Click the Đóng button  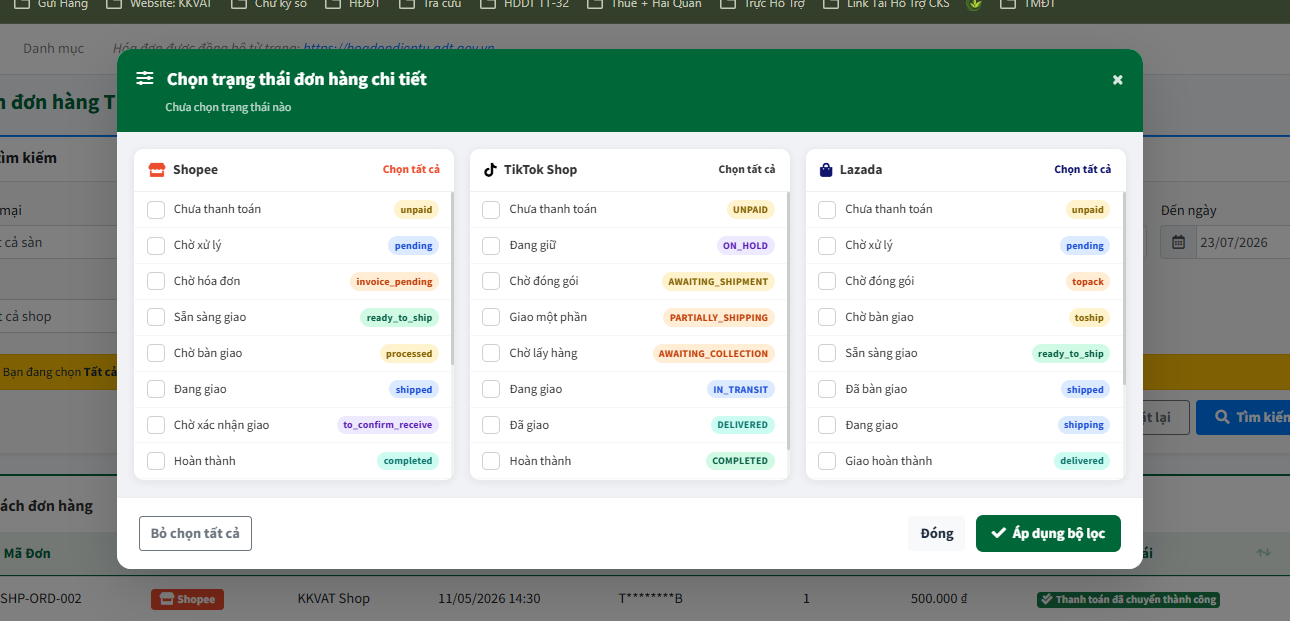(x=937, y=534)
